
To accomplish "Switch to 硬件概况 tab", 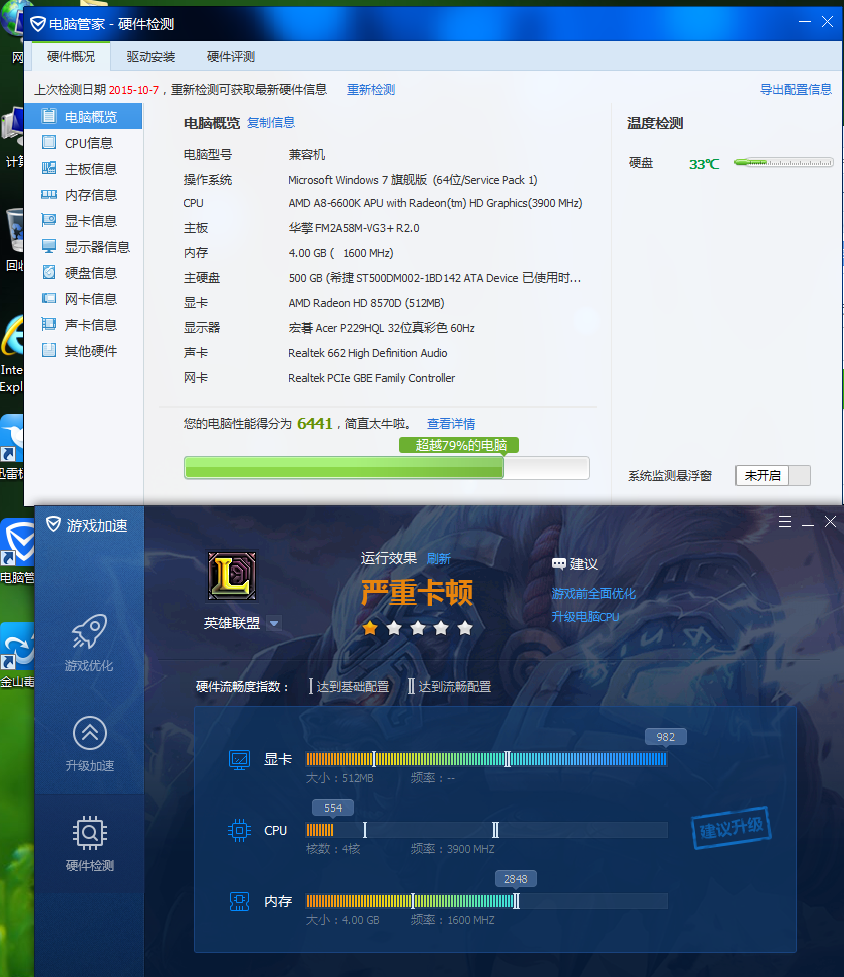I will point(71,57).
